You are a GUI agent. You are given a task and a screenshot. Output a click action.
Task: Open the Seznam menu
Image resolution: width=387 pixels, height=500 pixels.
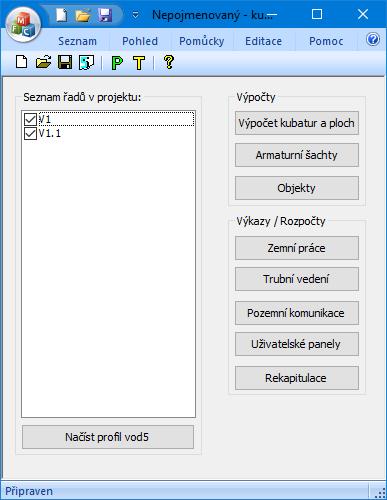pos(77,41)
